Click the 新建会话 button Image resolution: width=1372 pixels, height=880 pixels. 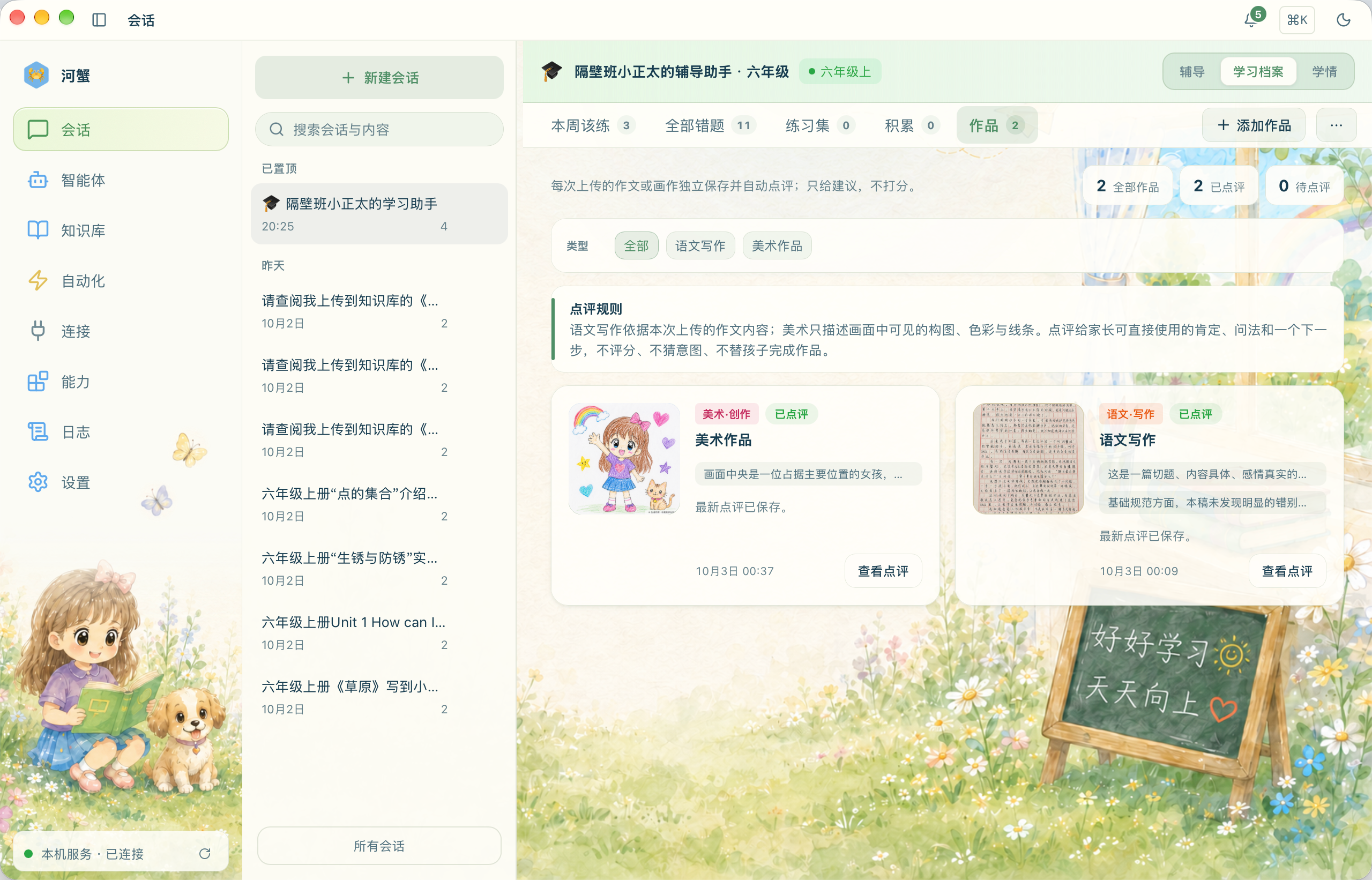(379, 78)
